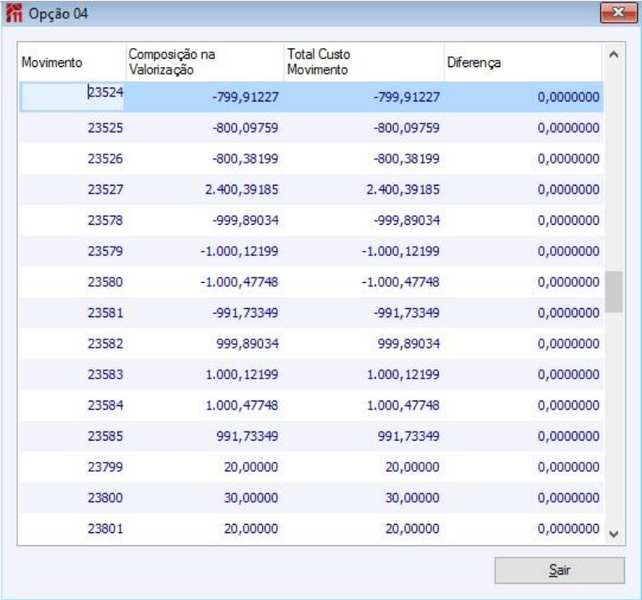
Task: Click Diferença 0,0000000 in row 23580
Action: tap(569, 282)
